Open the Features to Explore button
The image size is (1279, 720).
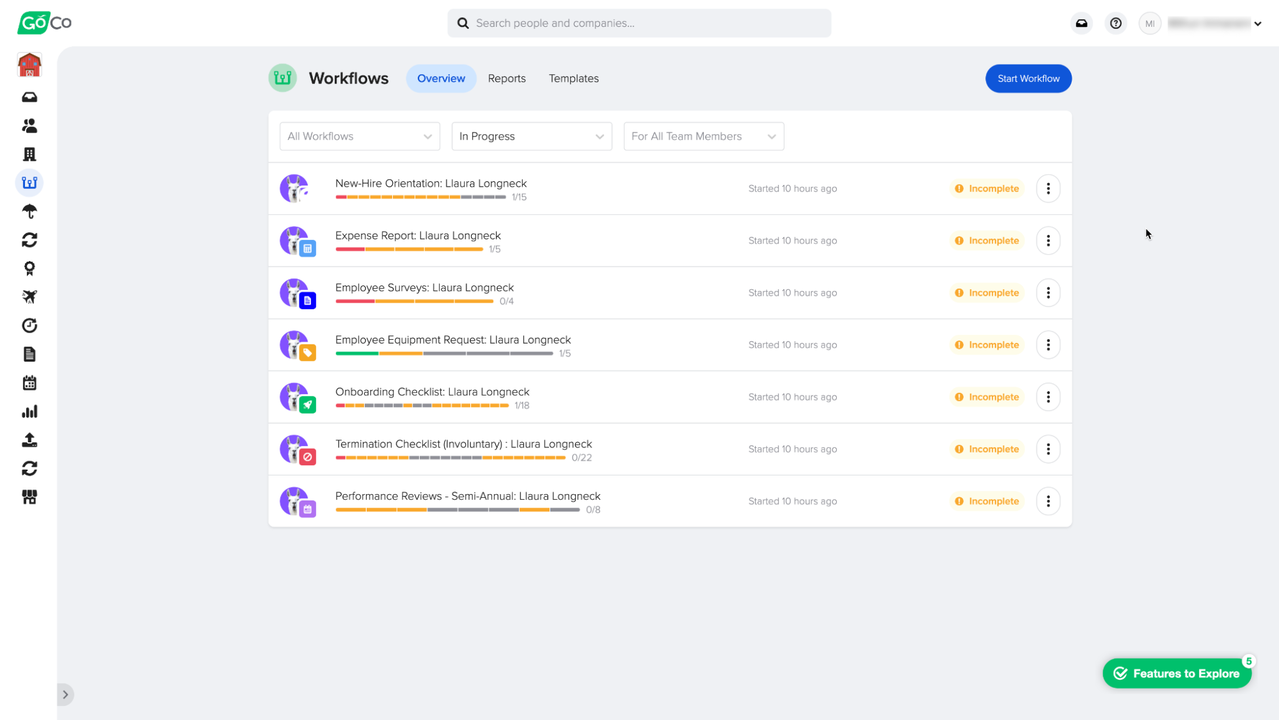pos(1176,673)
